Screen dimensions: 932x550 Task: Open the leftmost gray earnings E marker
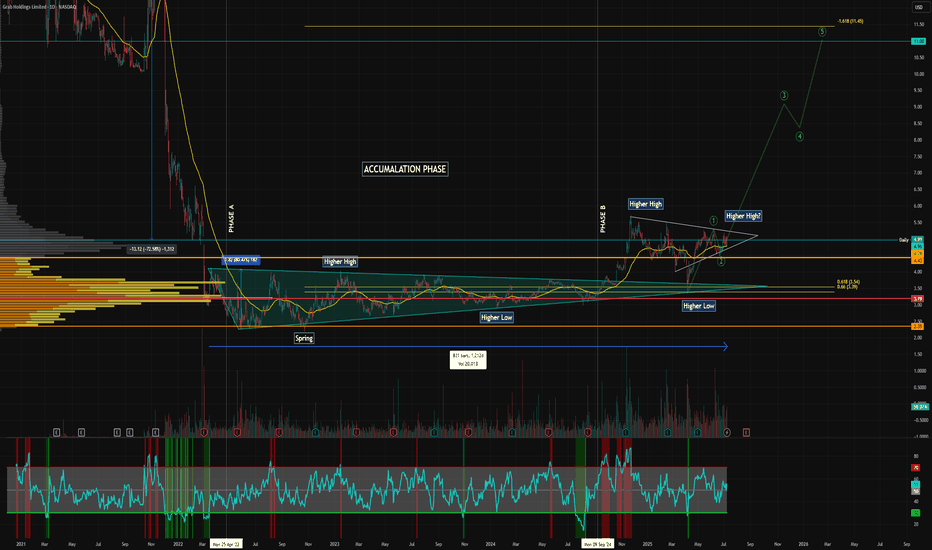[x=56, y=432]
